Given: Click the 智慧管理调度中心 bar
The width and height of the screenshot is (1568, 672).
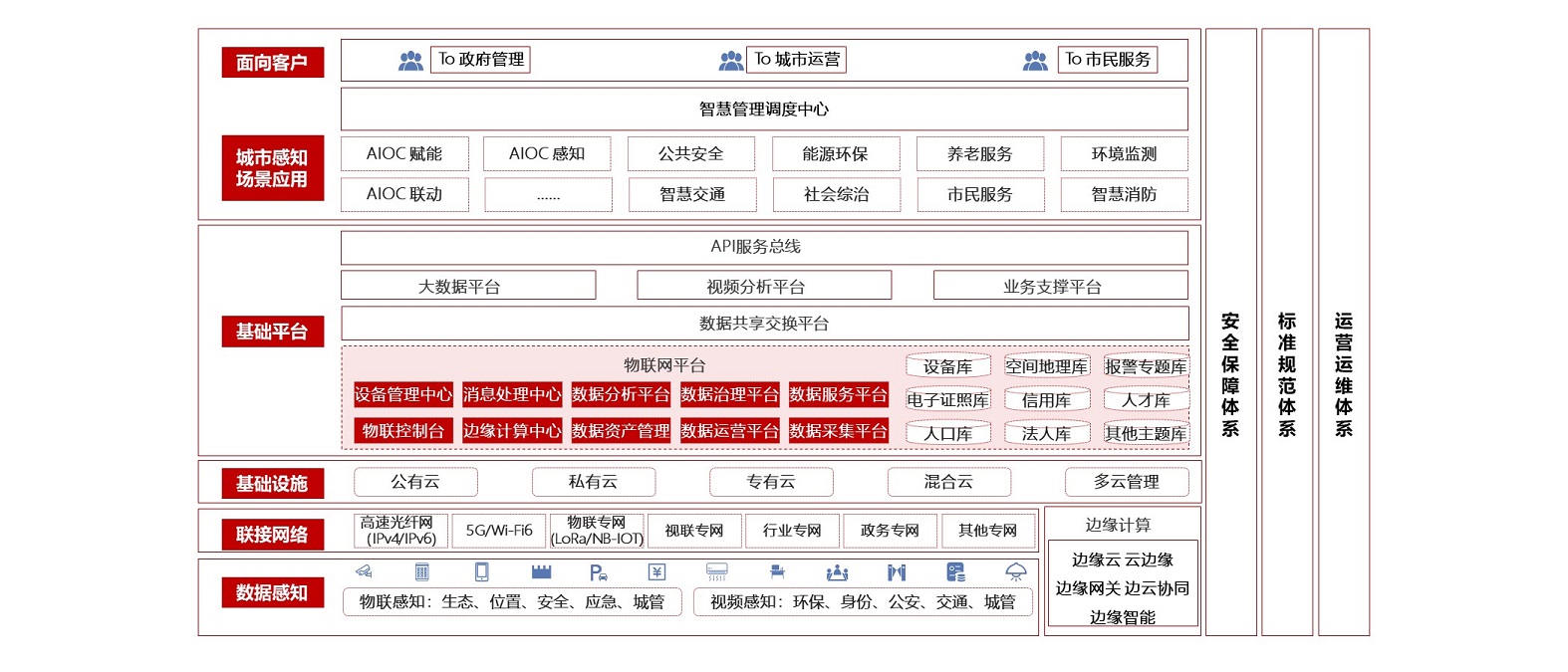Looking at the screenshot, I should [764, 110].
